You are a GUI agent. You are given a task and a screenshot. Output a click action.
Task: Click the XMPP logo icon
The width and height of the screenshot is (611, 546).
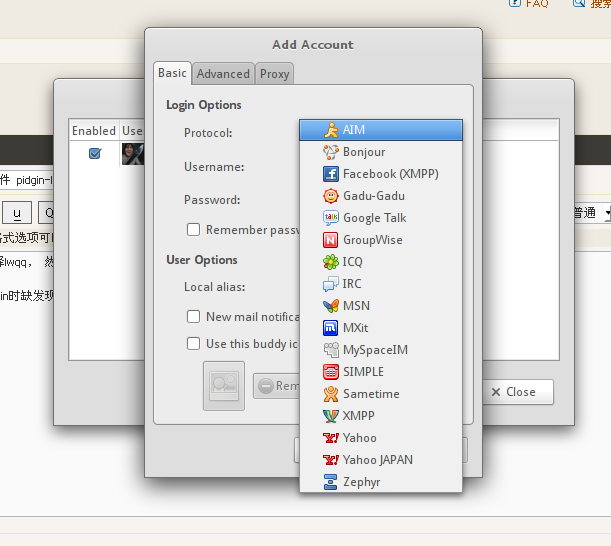click(x=330, y=416)
